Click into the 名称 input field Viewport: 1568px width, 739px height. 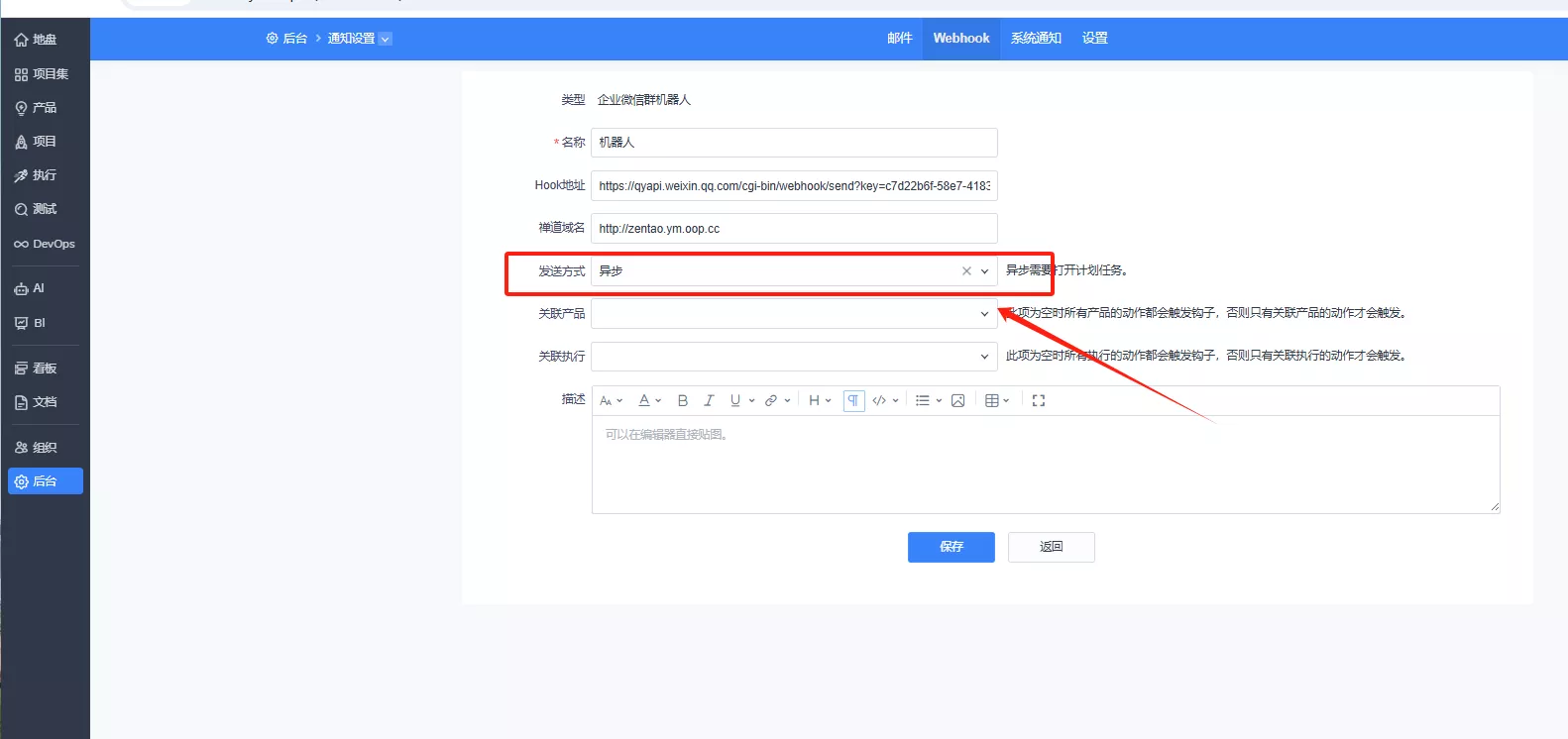click(x=793, y=143)
